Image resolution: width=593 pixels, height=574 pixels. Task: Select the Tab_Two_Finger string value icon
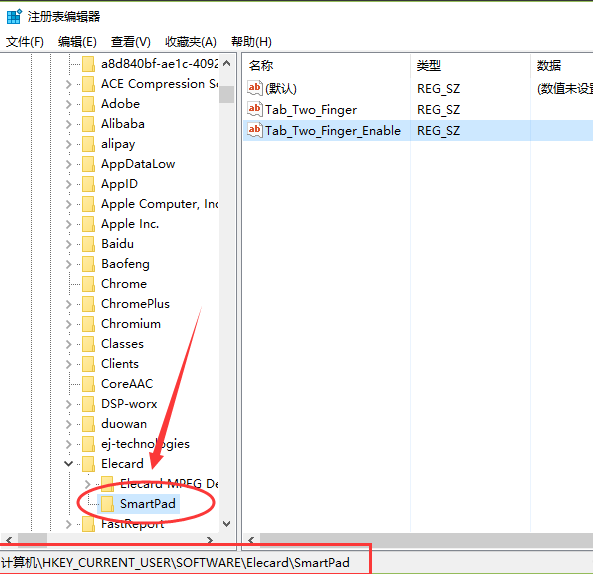(255, 110)
